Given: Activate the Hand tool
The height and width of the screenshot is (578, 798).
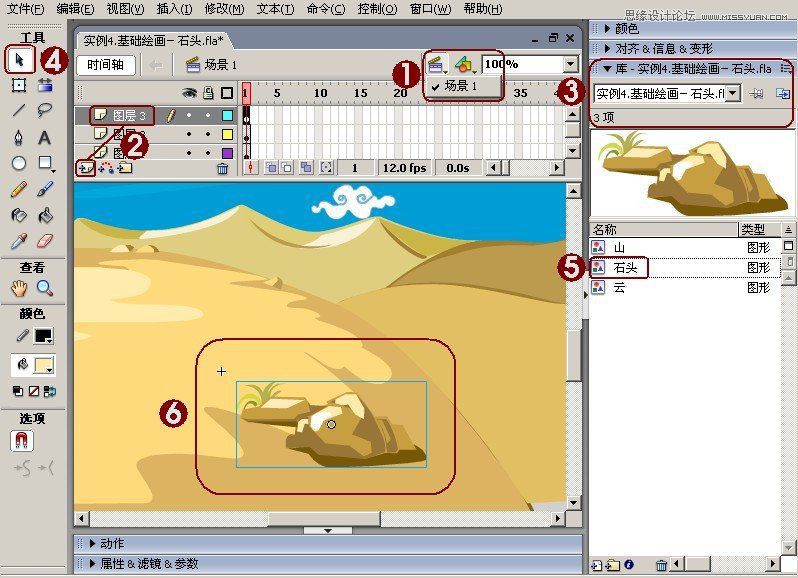Looking at the screenshot, I should coord(19,288).
